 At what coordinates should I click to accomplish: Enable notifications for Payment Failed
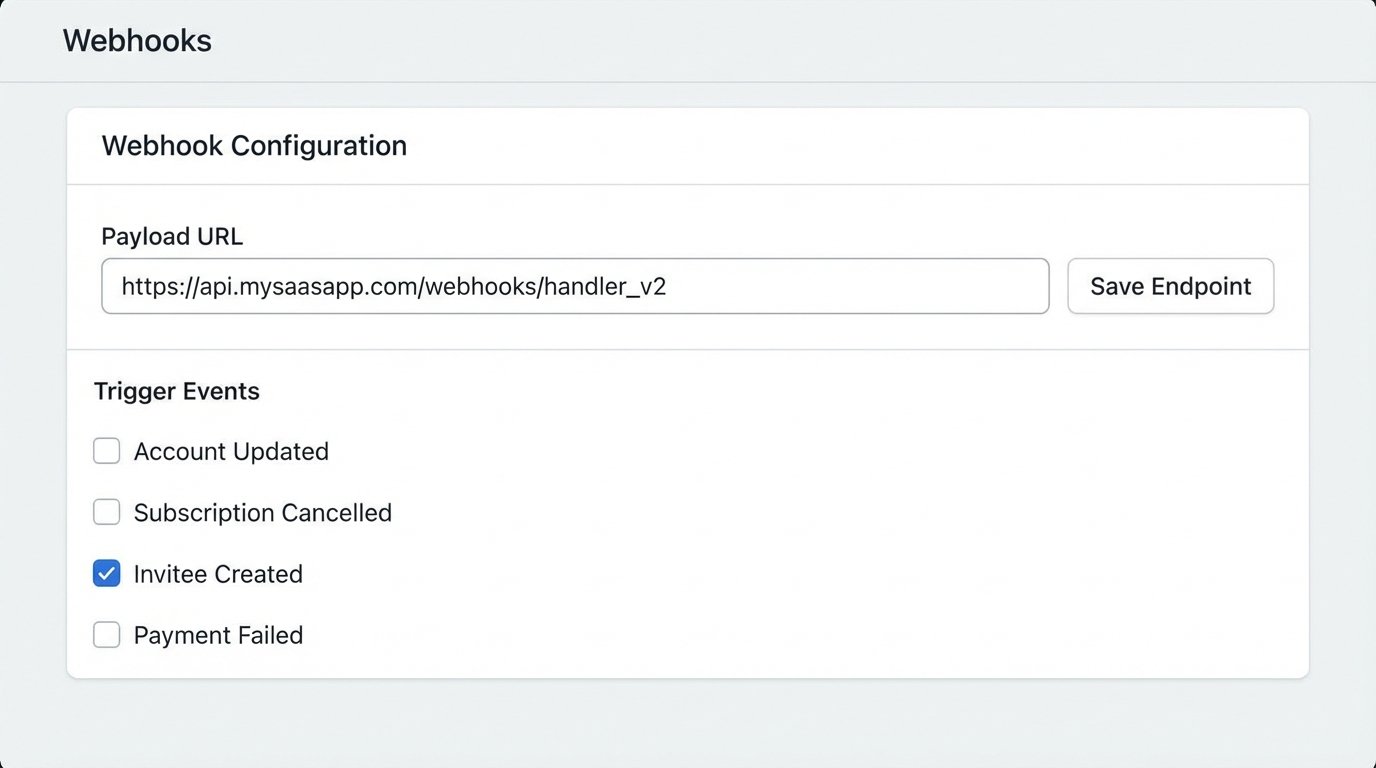[x=106, y=635]
